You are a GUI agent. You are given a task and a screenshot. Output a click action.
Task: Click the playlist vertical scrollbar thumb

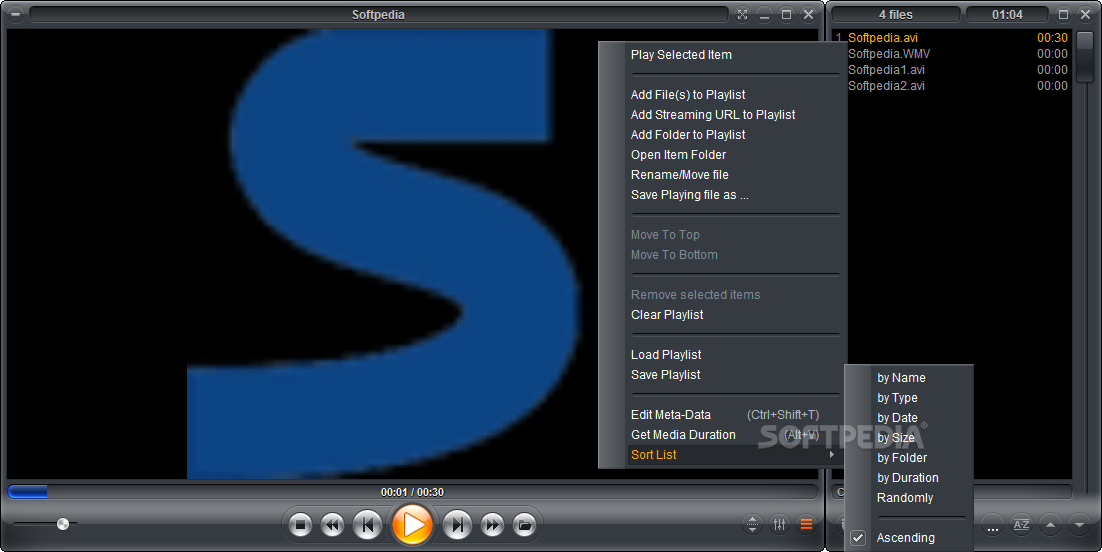coord(1084,57)
